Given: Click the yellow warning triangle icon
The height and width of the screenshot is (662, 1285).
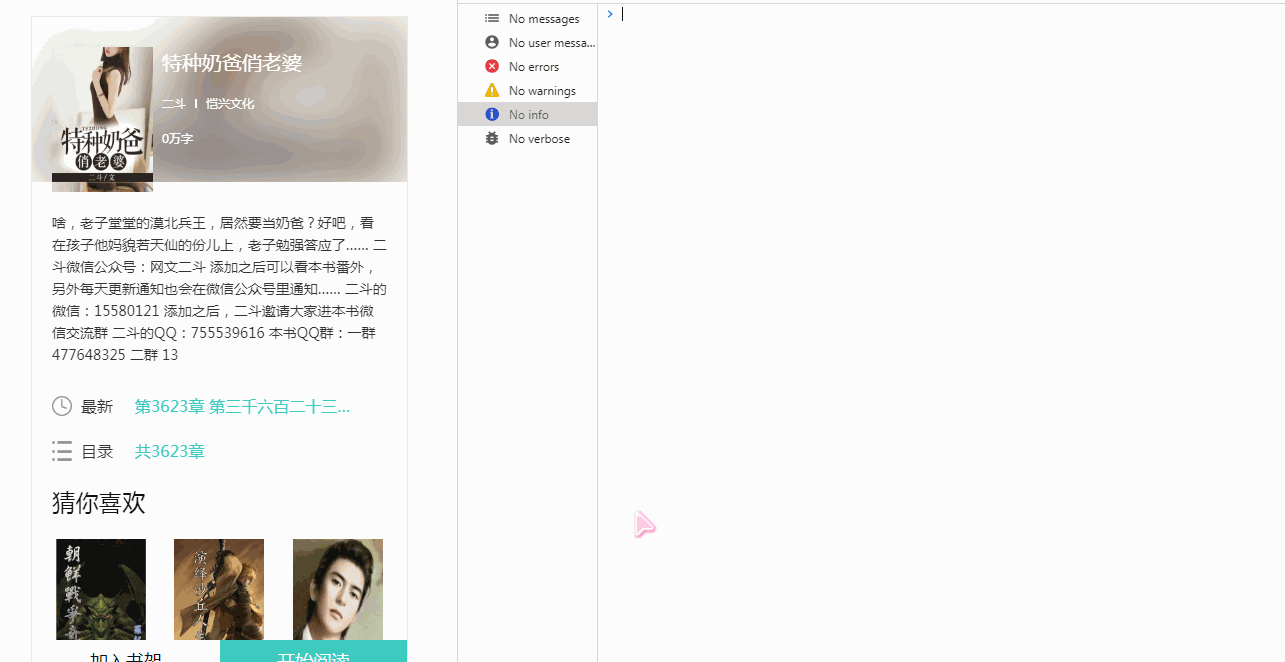Looking at the screenshot, I should tap(491, 90).
